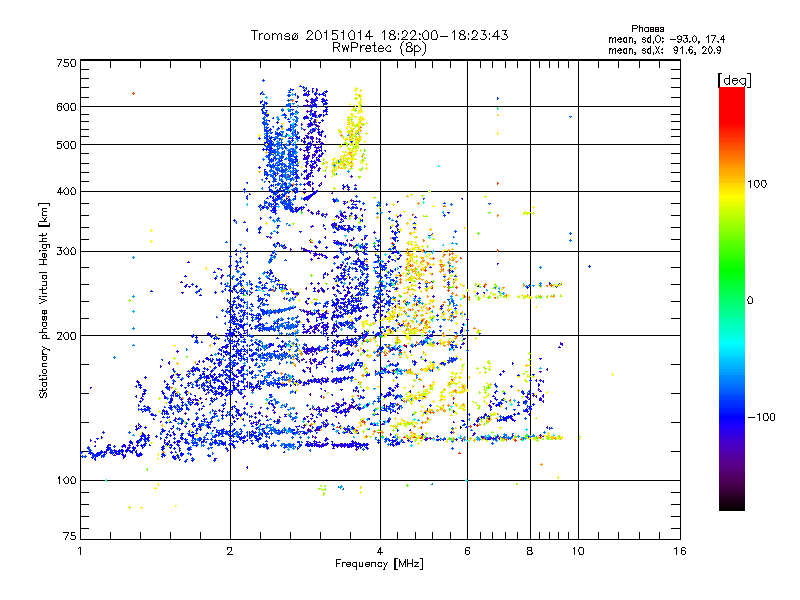Click the colorbar tick label '0'
This screenshot has width=800, height=600.
click(x=750, y=301)
